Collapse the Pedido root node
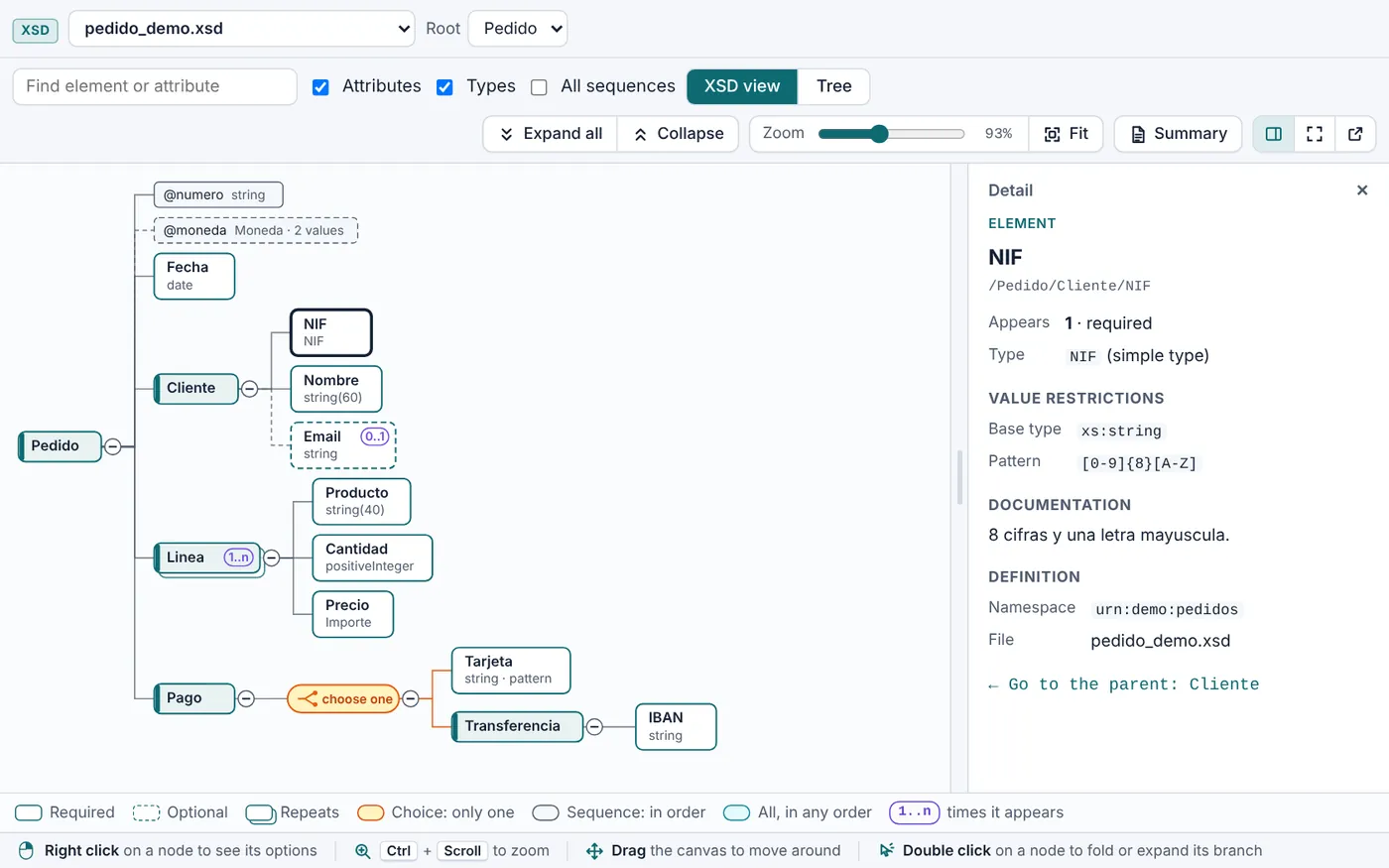This screenshot has height=868, width=1389. (x=113, y=447)
